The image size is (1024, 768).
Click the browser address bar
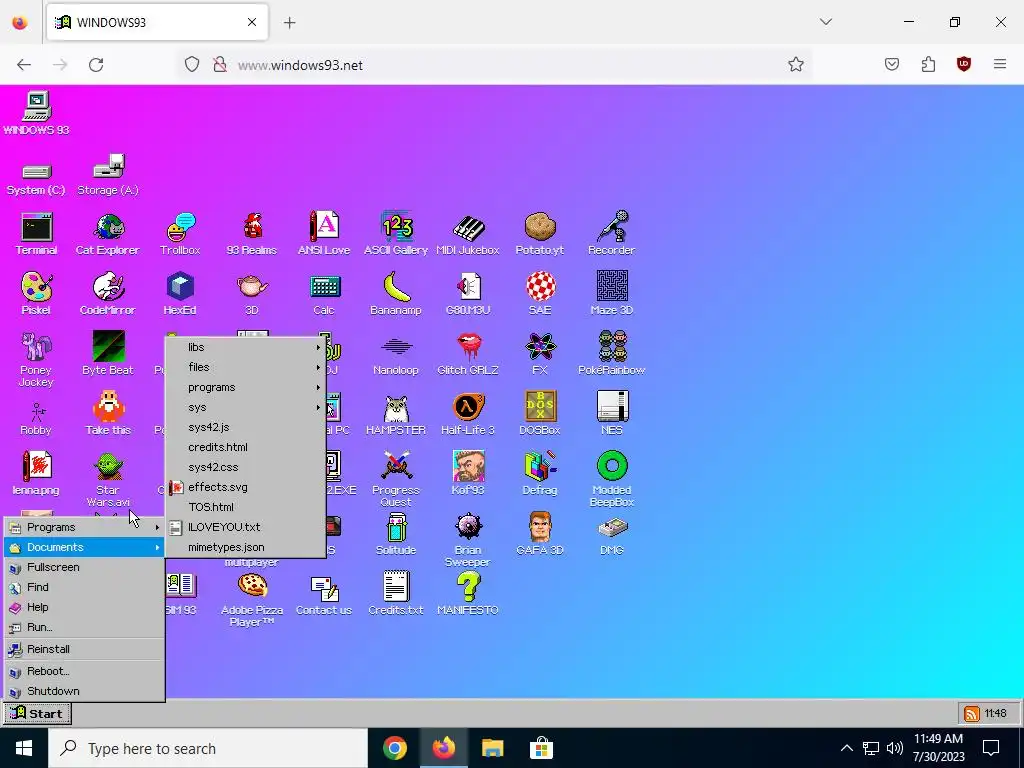[x=494, y=65]
